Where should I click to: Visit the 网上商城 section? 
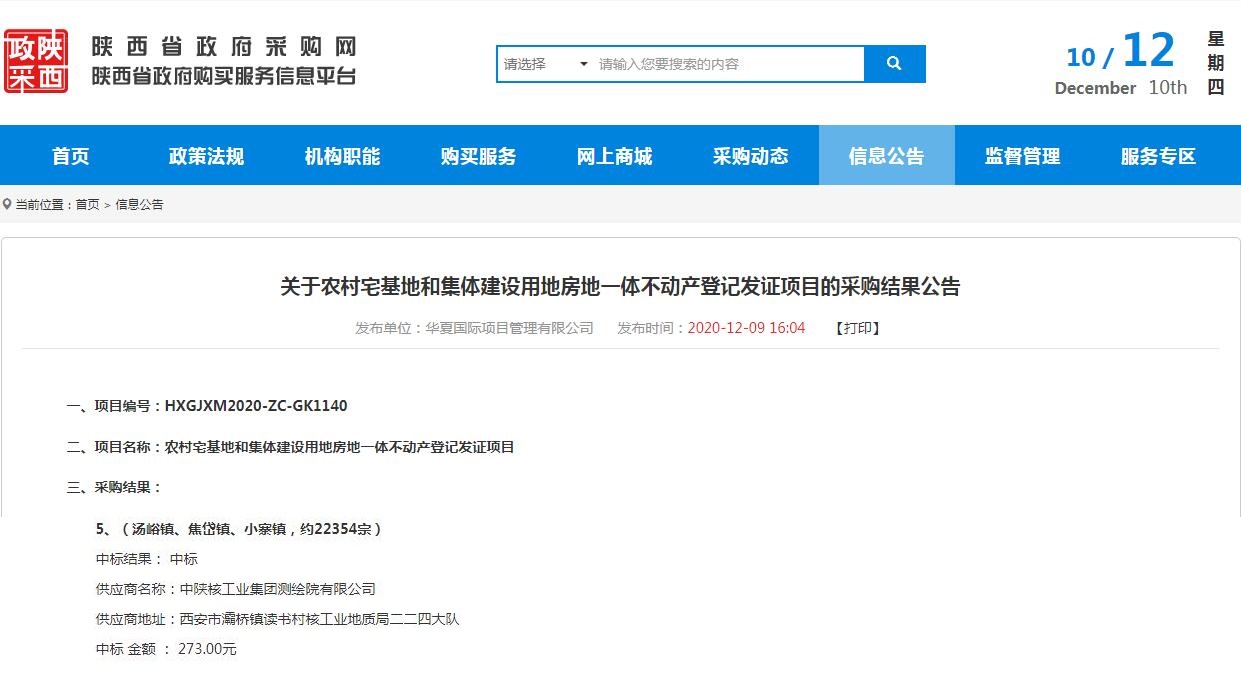click(614, 156)
